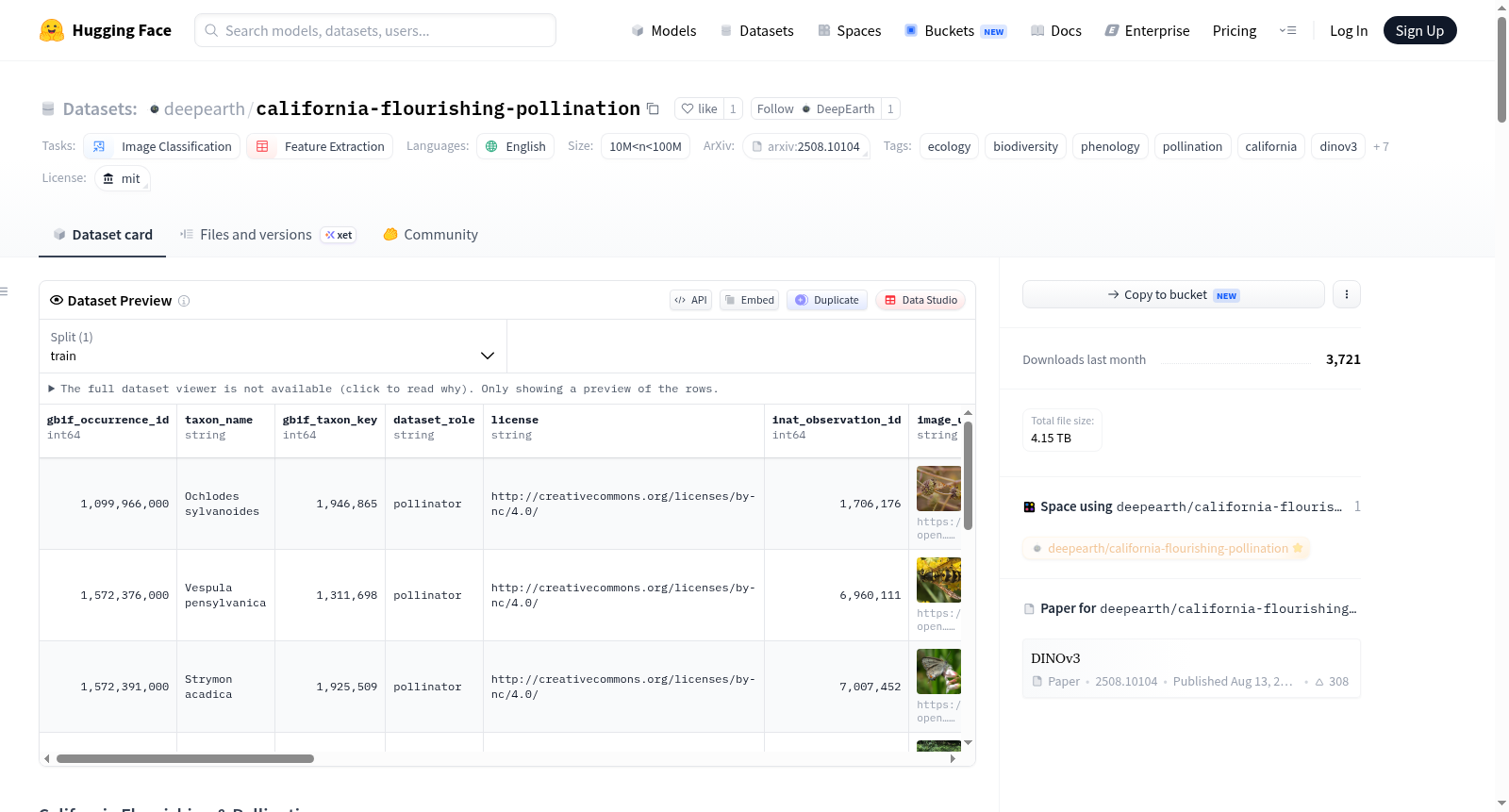Click the DeepEarth follower count
The height and width of the screenshot is (812, 1509).
click(x=890, y=108)
